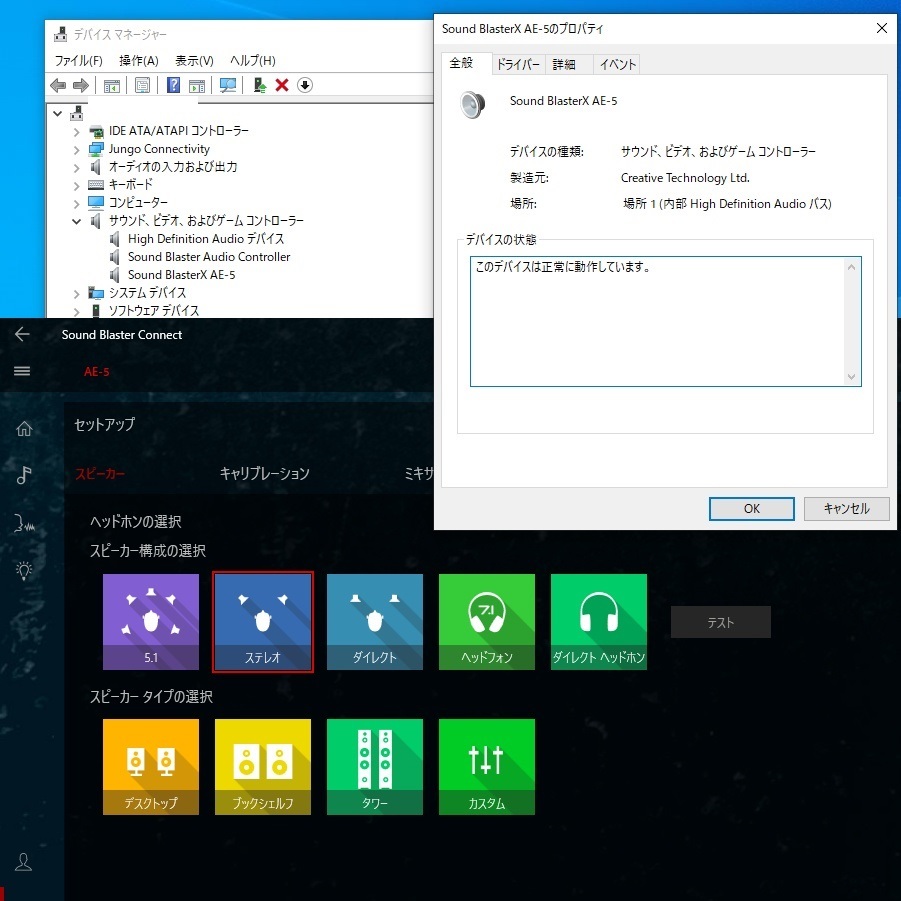
Task: Select the 7.1 ヘッドフォン configuration tile
Action: [487, 622]
